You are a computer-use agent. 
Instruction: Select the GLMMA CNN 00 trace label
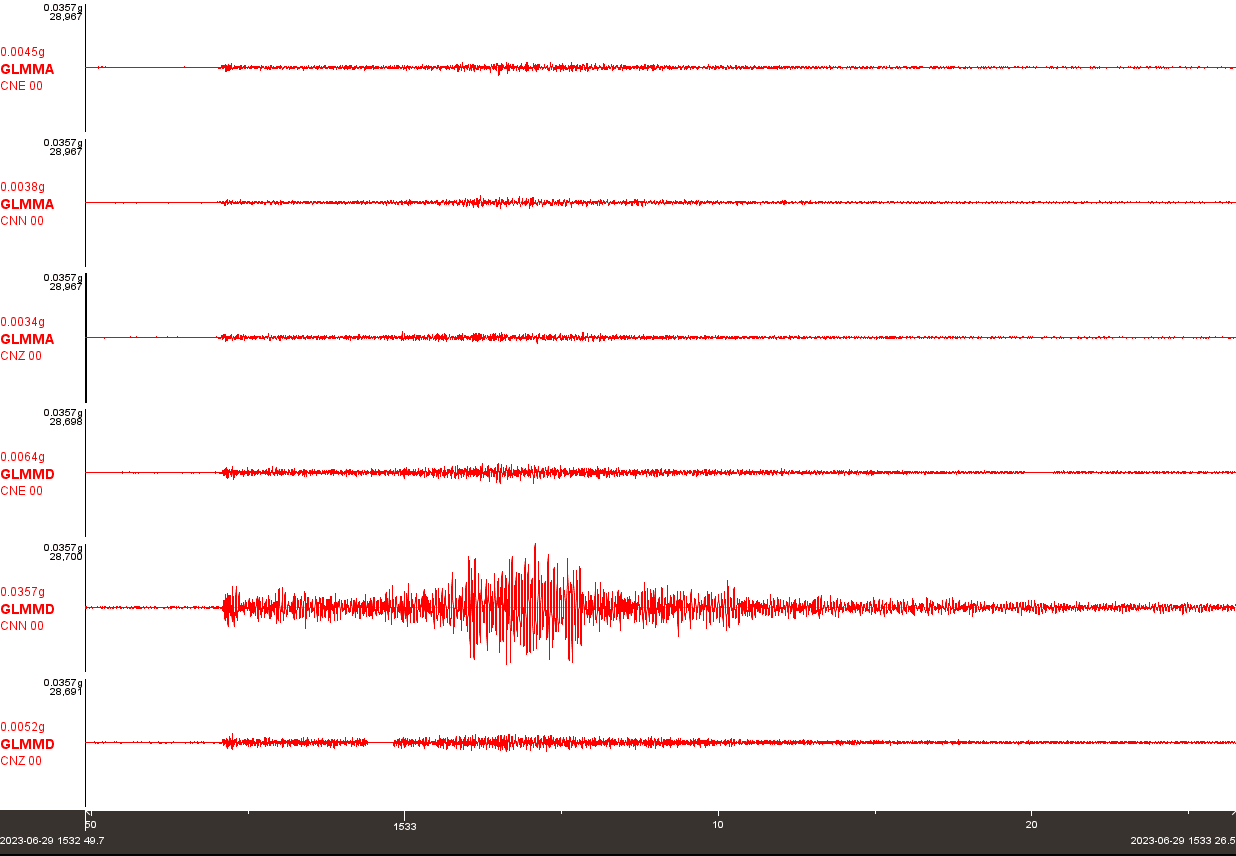[x=27, y=212]
